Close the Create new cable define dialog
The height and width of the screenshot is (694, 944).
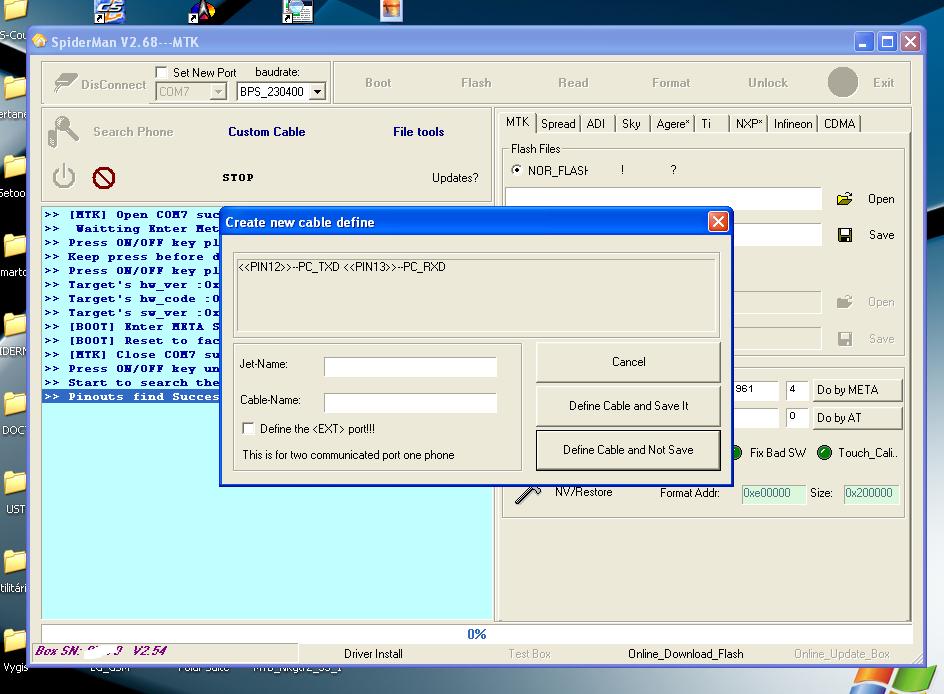pos(718,222)
